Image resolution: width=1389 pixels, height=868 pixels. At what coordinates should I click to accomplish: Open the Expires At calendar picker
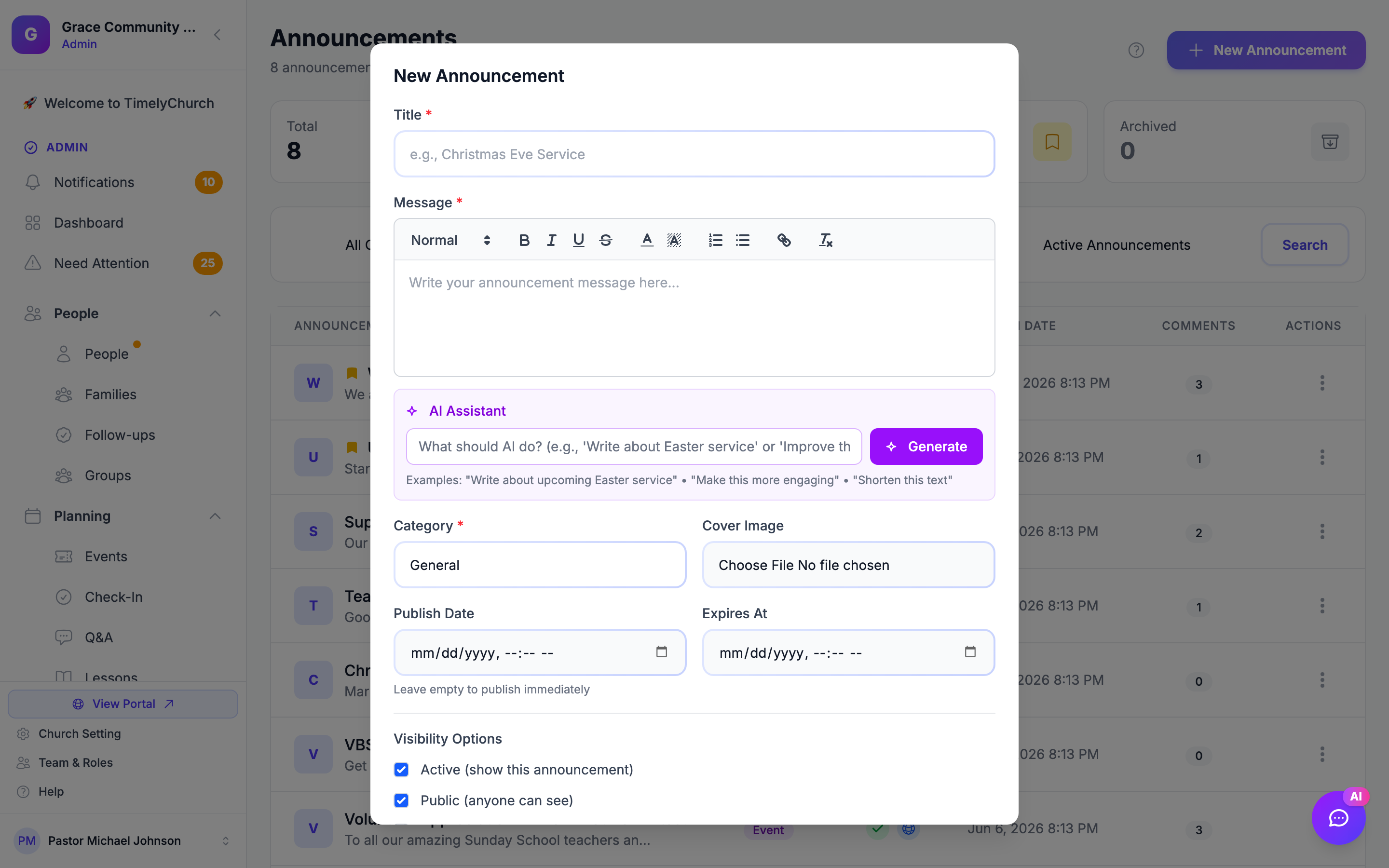tap(970, 651)
